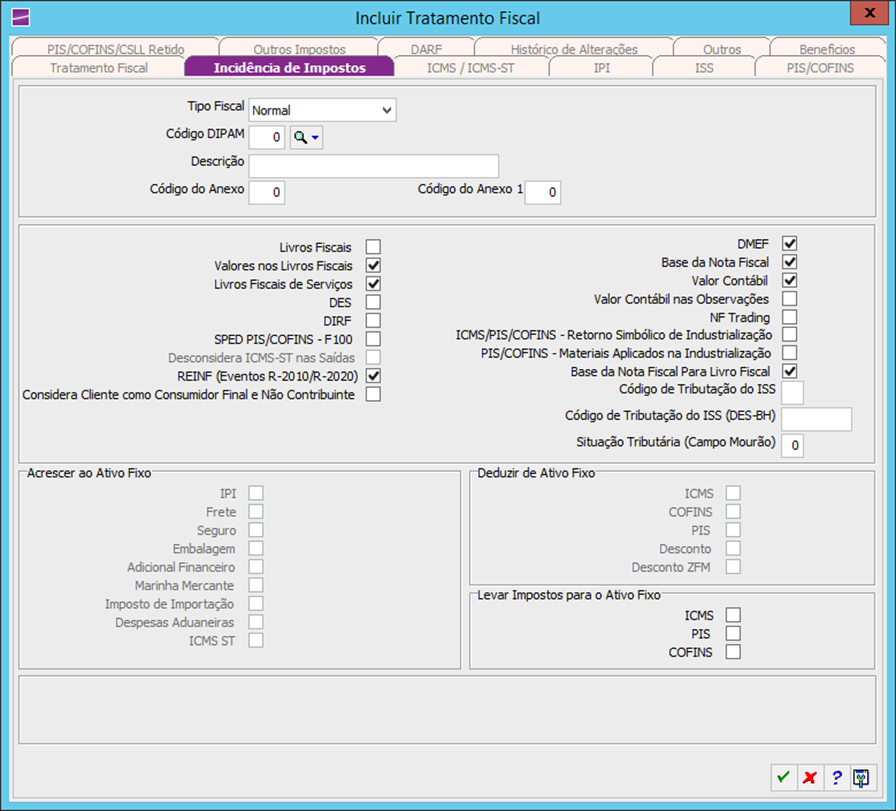This screenshot has width=896, height=811.
Task: Uncheck Valores nos Livros Fiscais
Action: pyautogui.click(x=373, y=265)
